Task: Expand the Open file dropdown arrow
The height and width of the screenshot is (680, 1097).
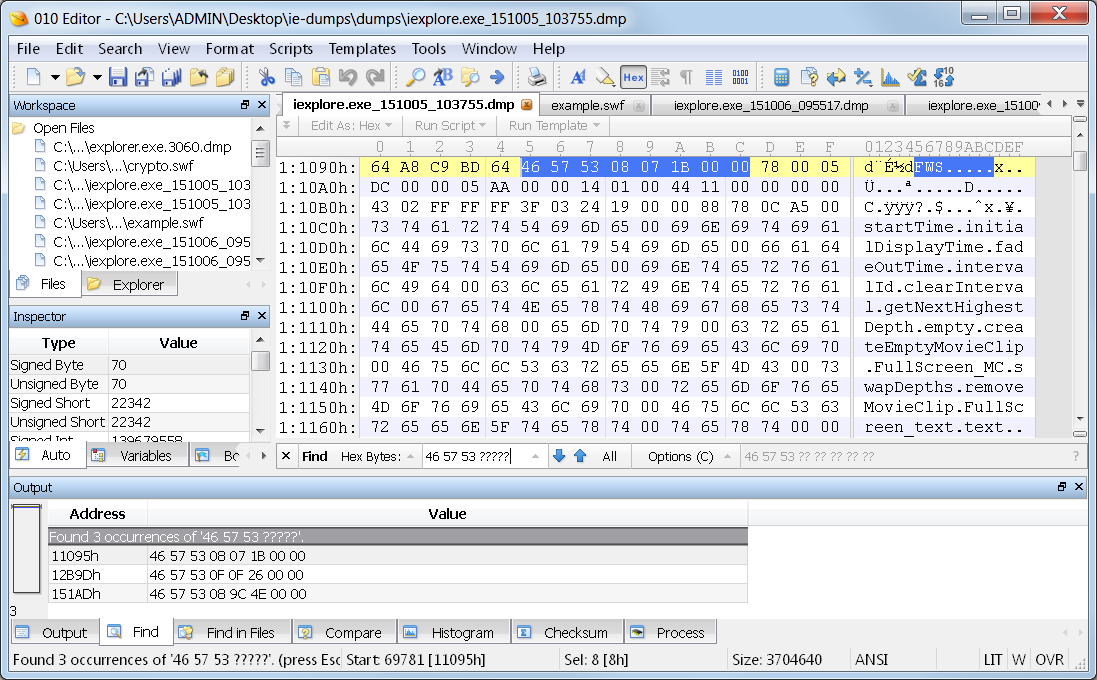Action: [97, 77]
